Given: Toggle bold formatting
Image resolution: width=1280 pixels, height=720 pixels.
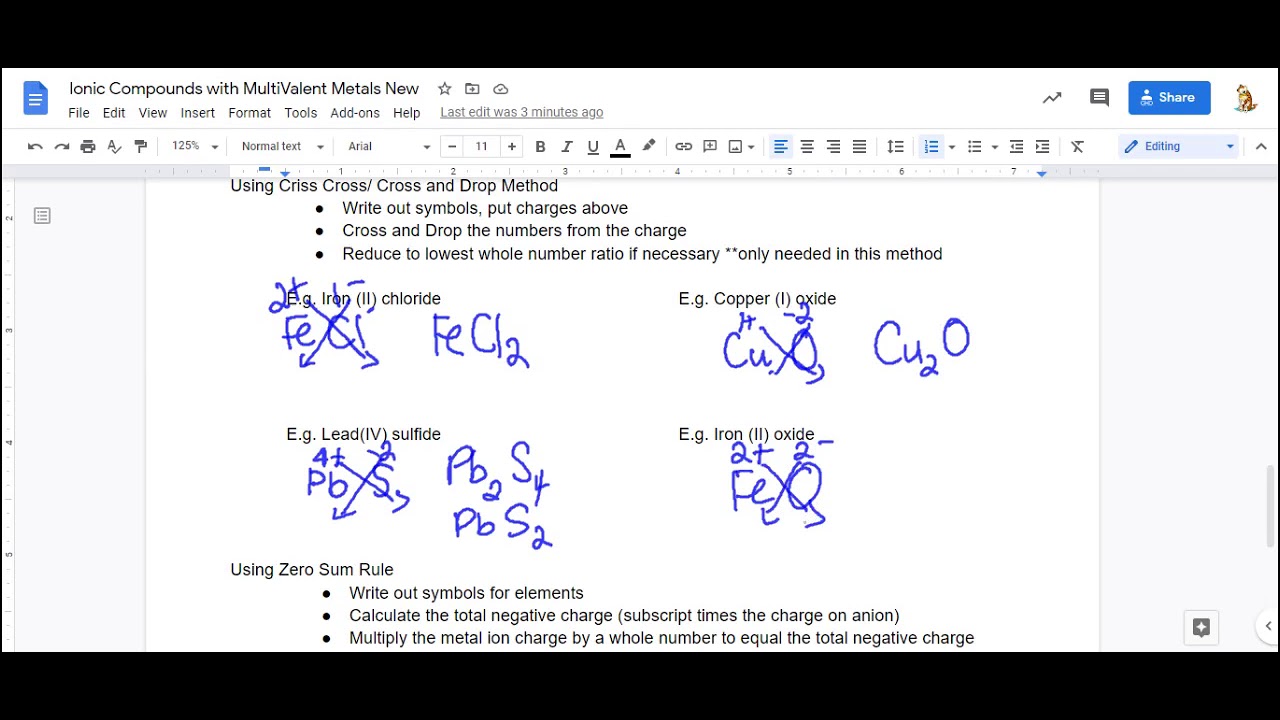Looking at the screenshot, I should pyautogui.click(x=540, y=147).
